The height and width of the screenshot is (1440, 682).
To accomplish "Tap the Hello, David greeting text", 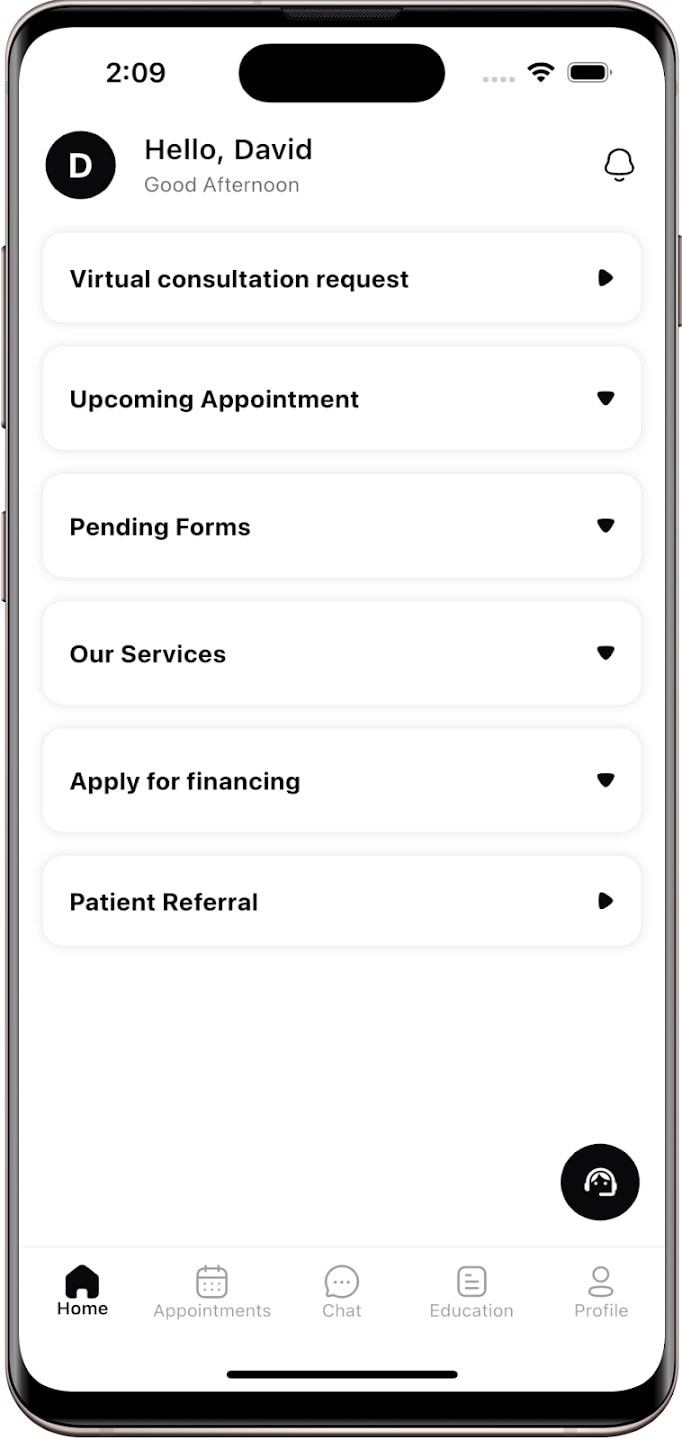I will click(x=229, y=149).
